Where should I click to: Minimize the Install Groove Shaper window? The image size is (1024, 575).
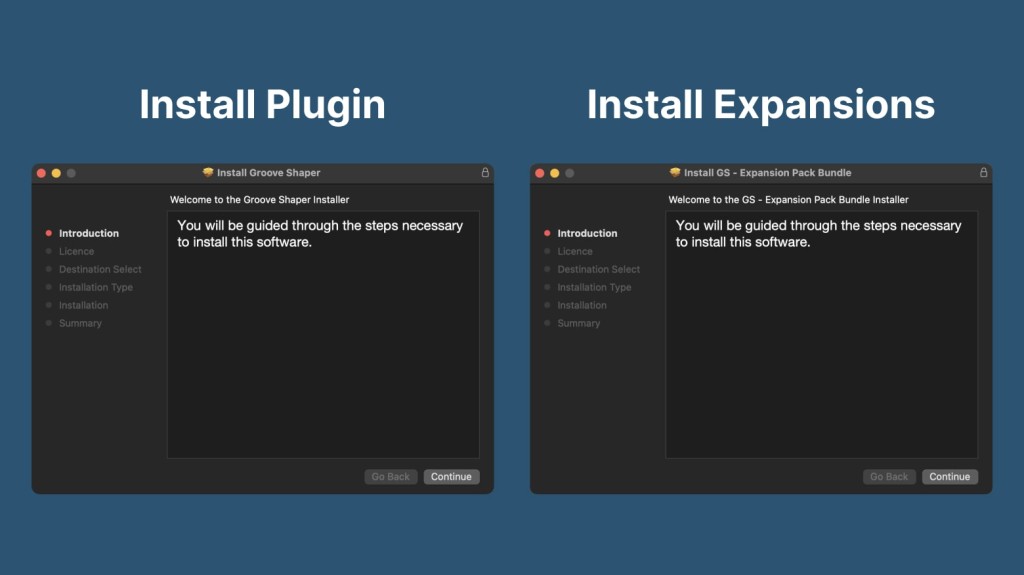point(56,173)
